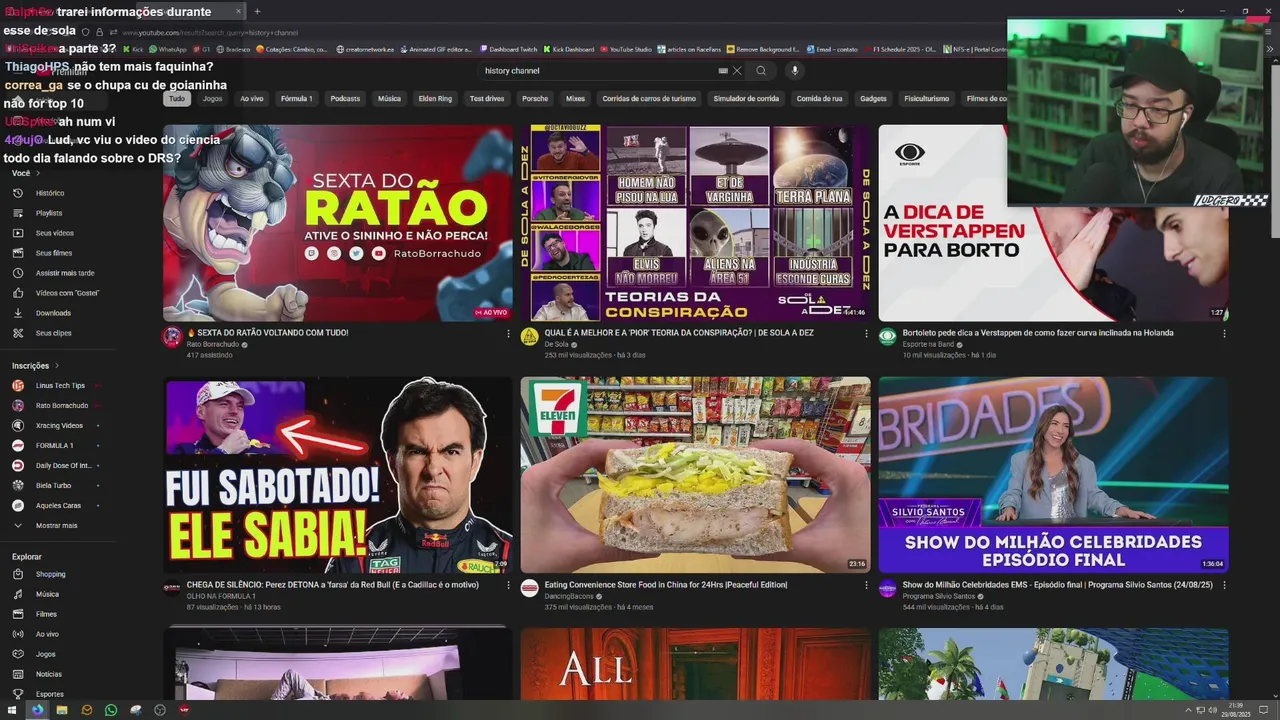
Task: Open the on-screen keyboard icon in search
Action: 723,71
